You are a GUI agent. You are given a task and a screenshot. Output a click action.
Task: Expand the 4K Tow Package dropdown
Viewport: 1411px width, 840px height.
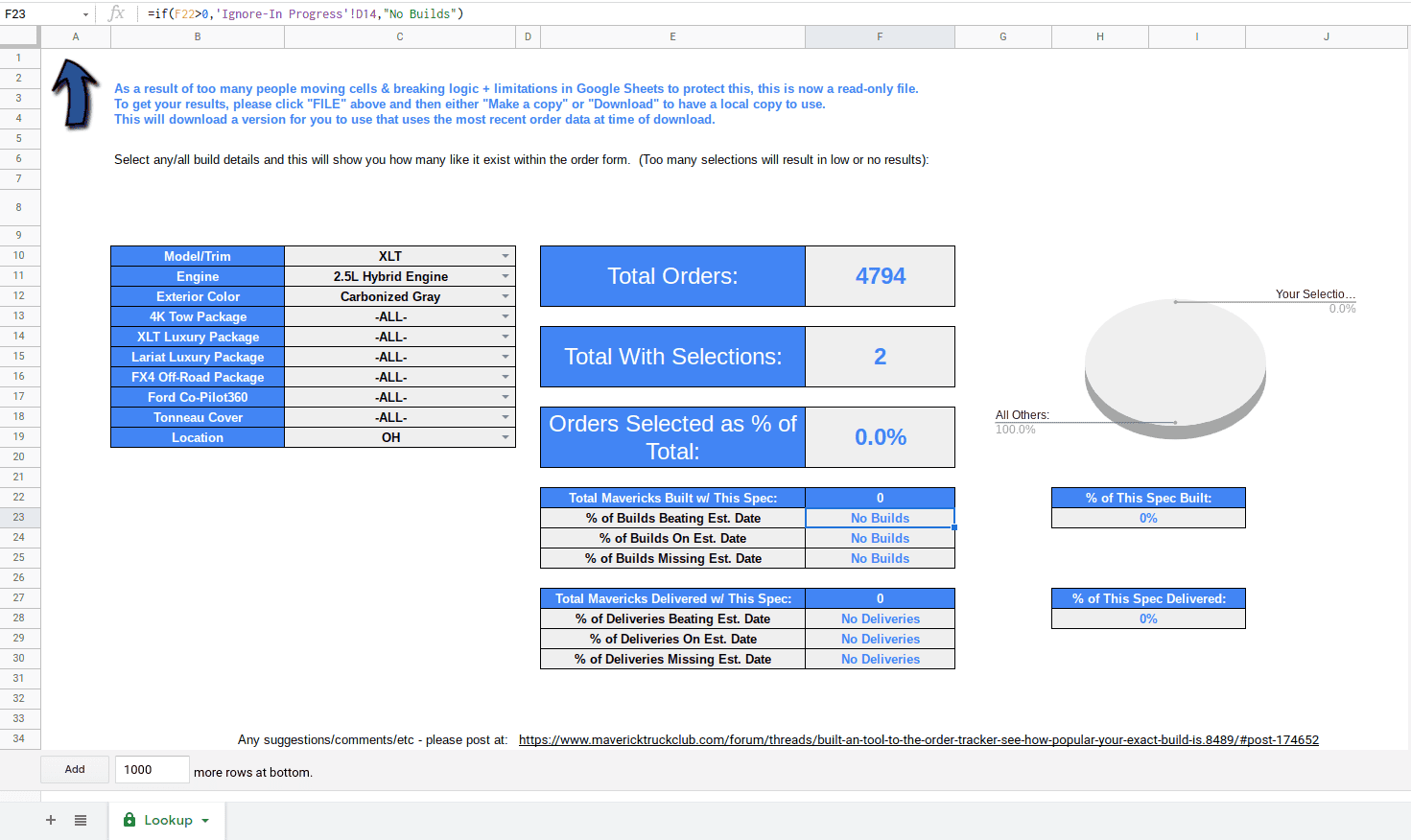click(x=506, y=316)
